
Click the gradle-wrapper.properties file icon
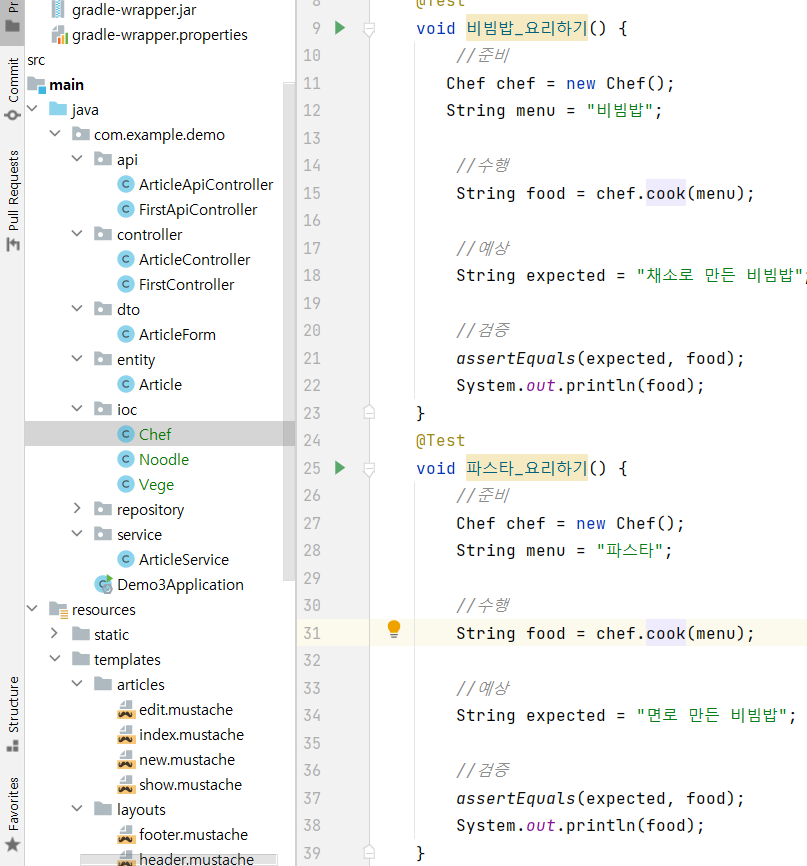point(59,35)
